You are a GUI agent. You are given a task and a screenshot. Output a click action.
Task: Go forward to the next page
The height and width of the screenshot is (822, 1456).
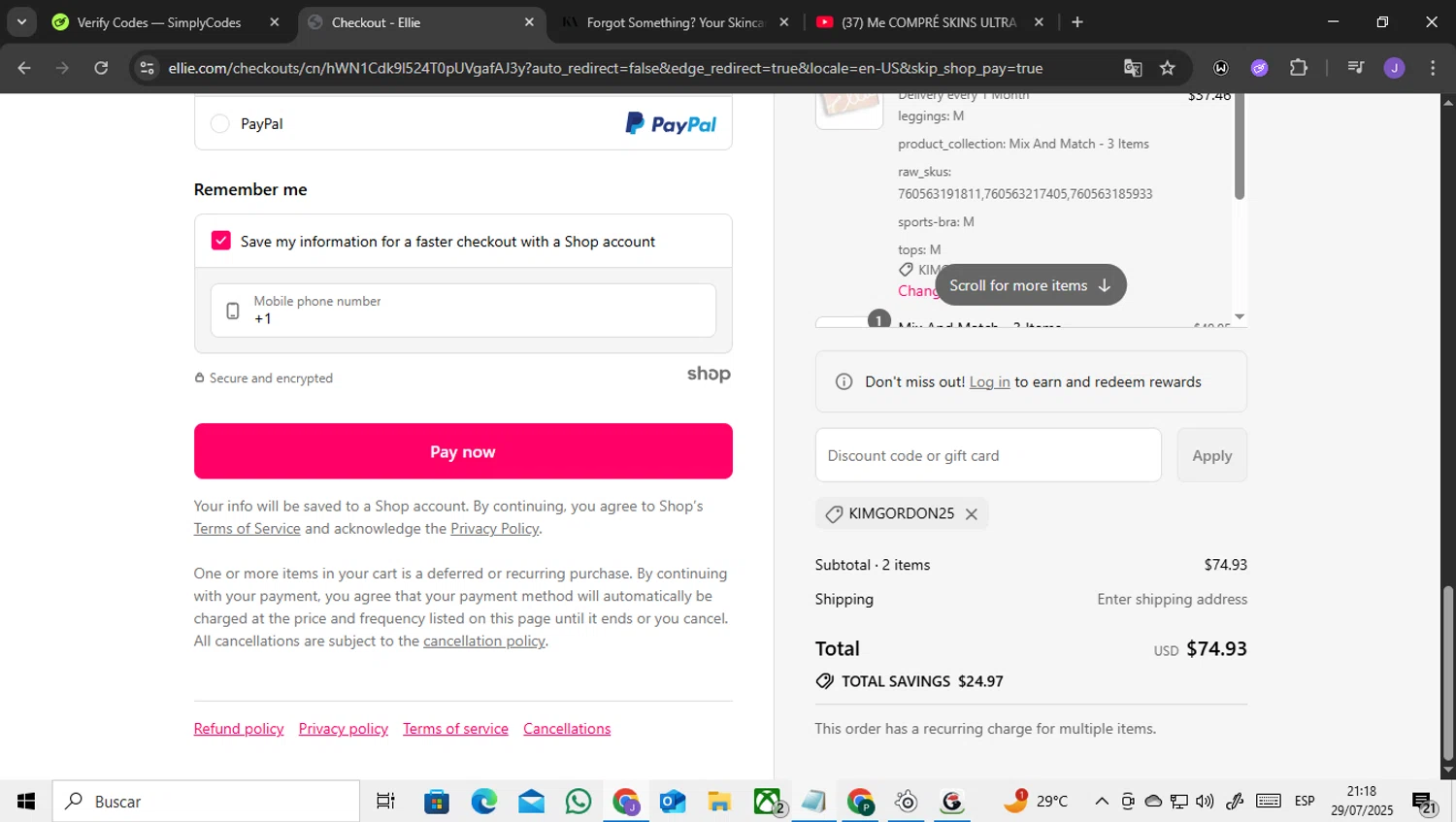click(x=62, y=68)
